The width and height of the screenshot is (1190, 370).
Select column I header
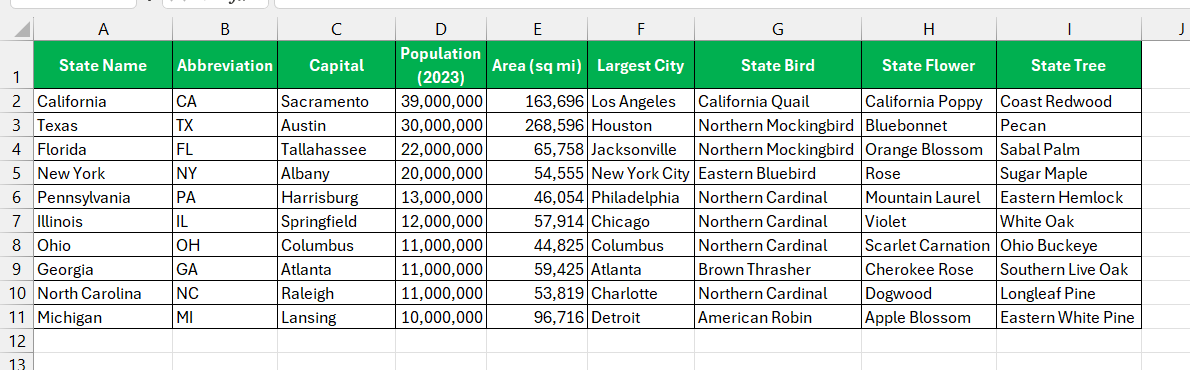point(1069,30)
